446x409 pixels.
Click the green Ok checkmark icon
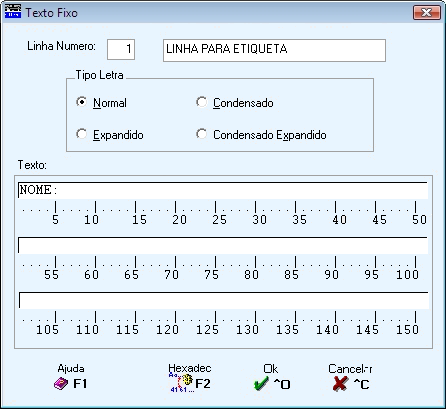tap(261, 384)
